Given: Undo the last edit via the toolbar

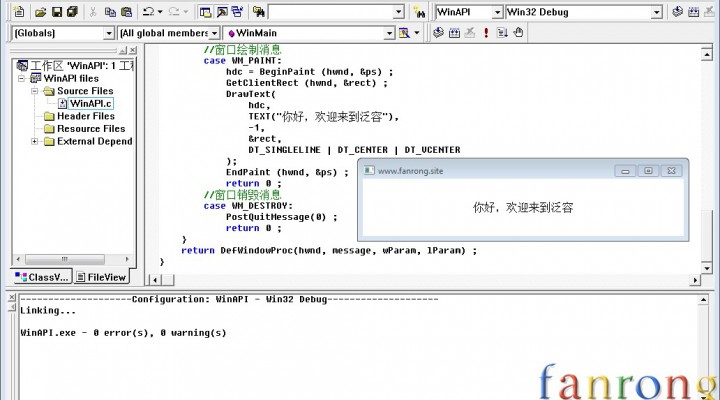Looking at the screenshot, I should pos(148,12).
